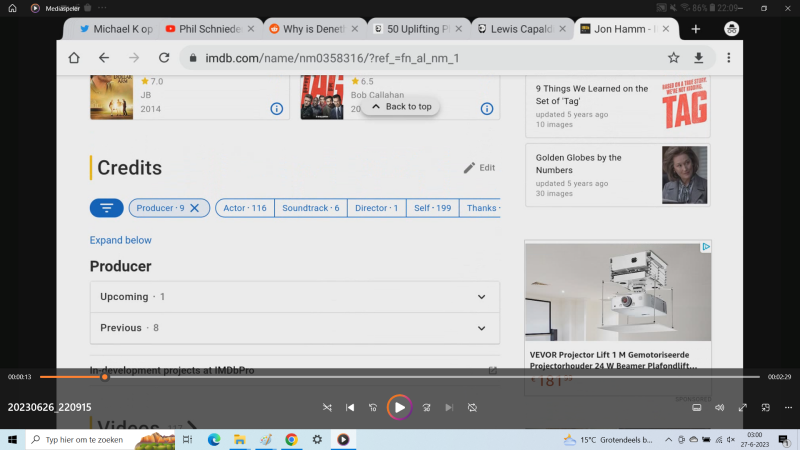Bookmark the page with the star icon
This screenshot has width=800, height=450.
673,58
